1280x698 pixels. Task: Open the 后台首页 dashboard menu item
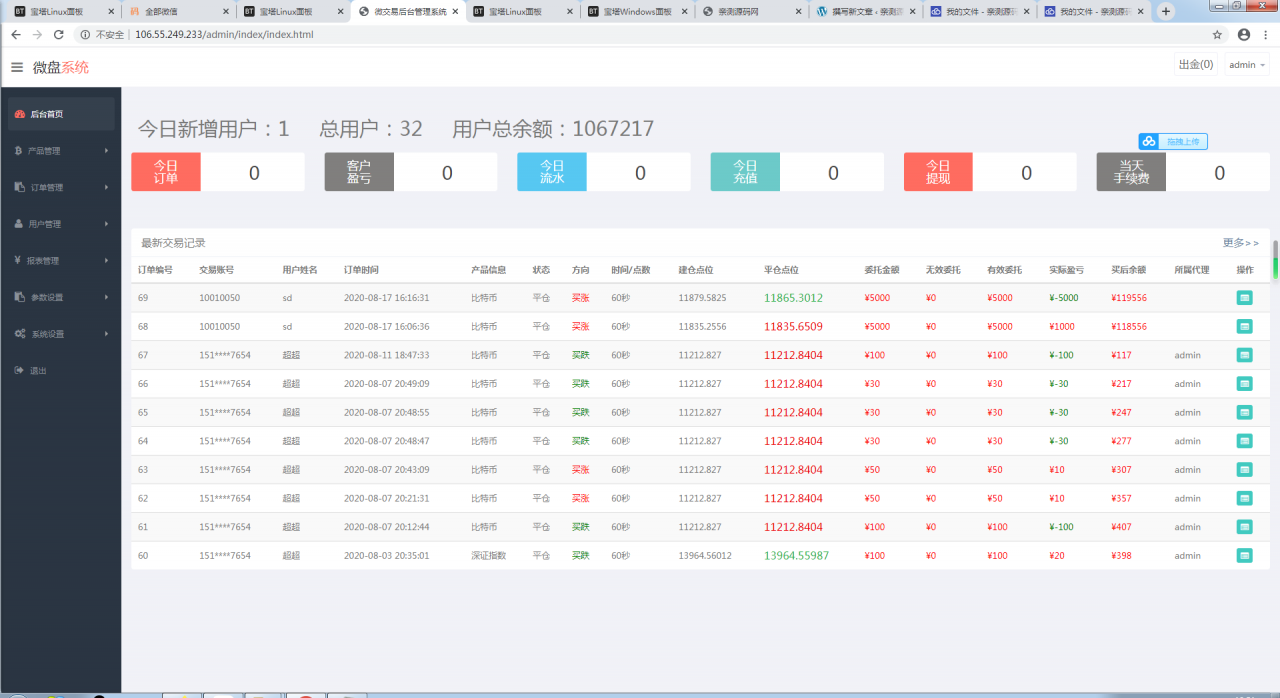pos(61,114)
